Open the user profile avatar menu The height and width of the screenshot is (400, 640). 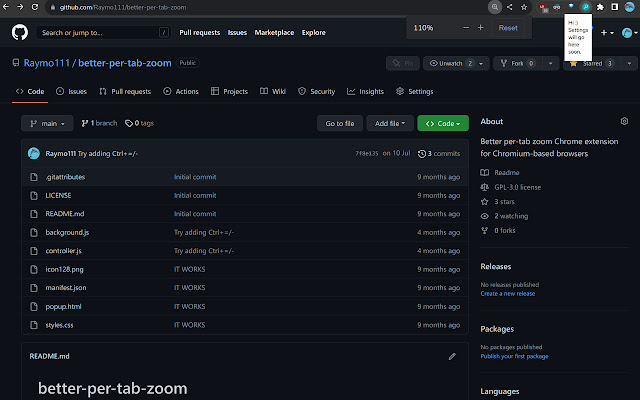coord(629,33)
